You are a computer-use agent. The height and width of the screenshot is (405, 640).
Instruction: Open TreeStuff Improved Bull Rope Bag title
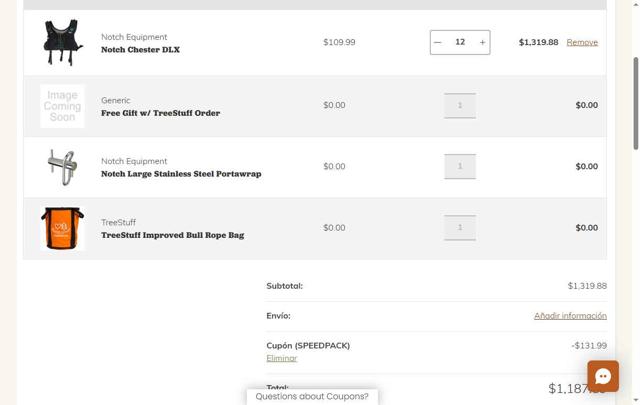(173, 235)
